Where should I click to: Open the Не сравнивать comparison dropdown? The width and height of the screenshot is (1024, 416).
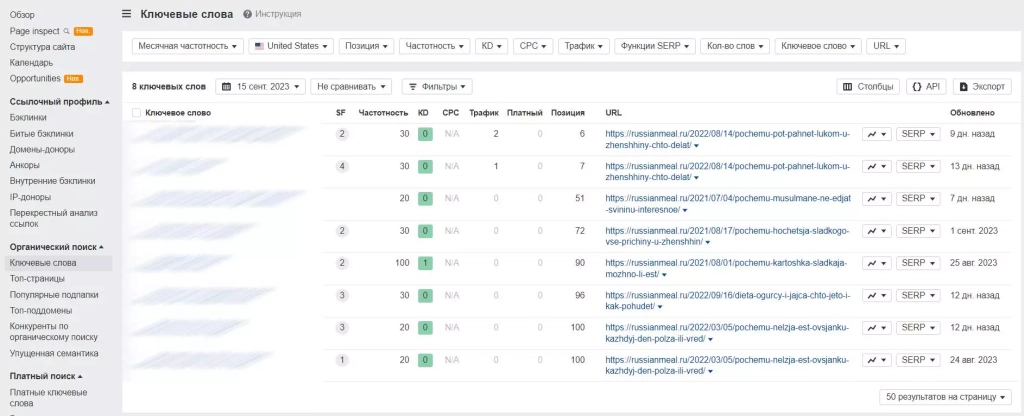tap(351, 86)
